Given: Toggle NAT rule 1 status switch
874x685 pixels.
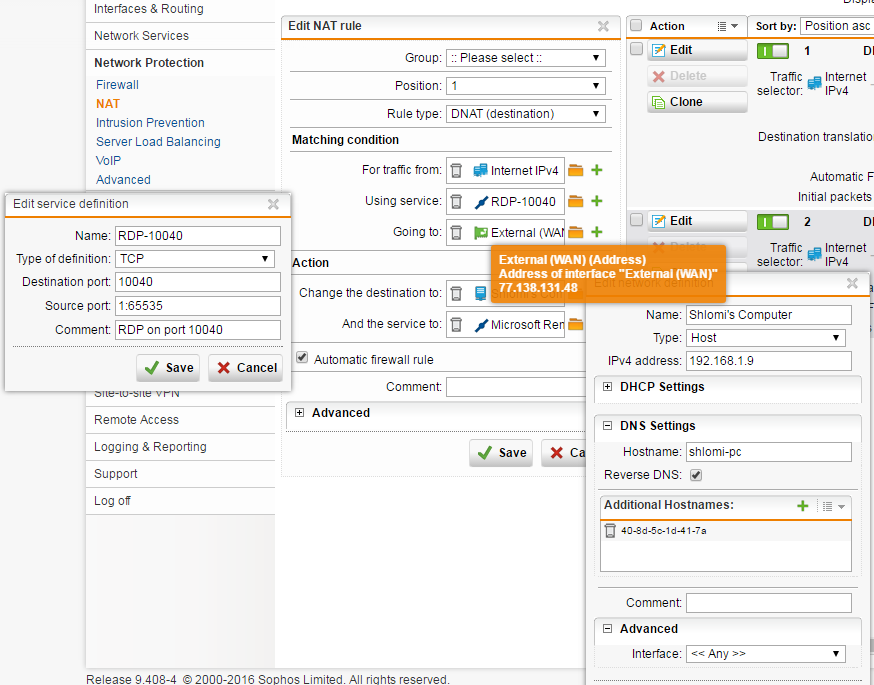Looking at the screenshot, I should 773,51.
